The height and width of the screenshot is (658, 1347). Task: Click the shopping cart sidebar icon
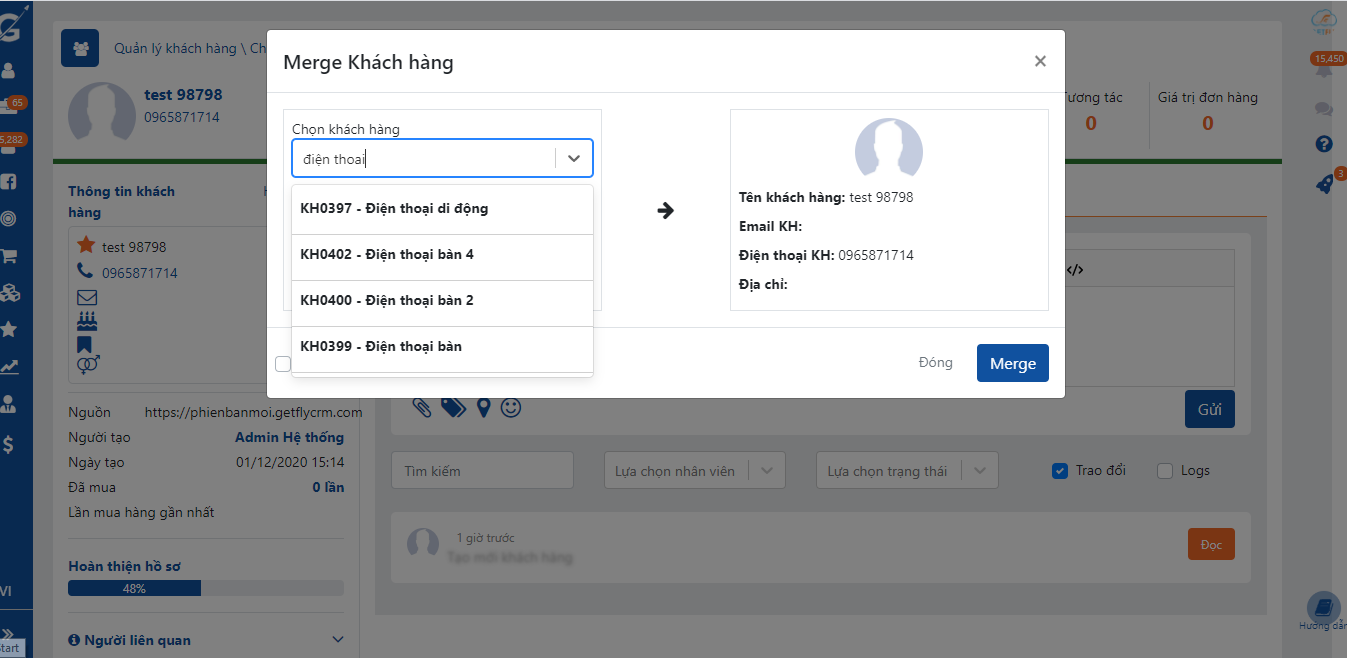[x=9, y=256]
